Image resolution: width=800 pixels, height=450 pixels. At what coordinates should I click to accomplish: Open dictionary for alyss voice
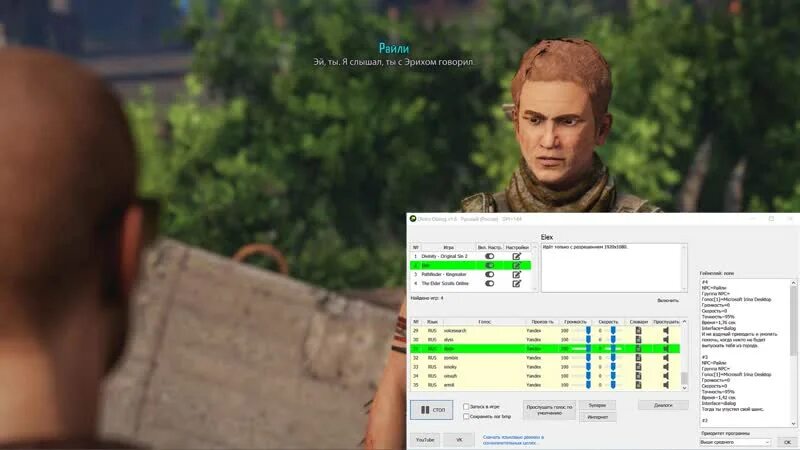638,339
